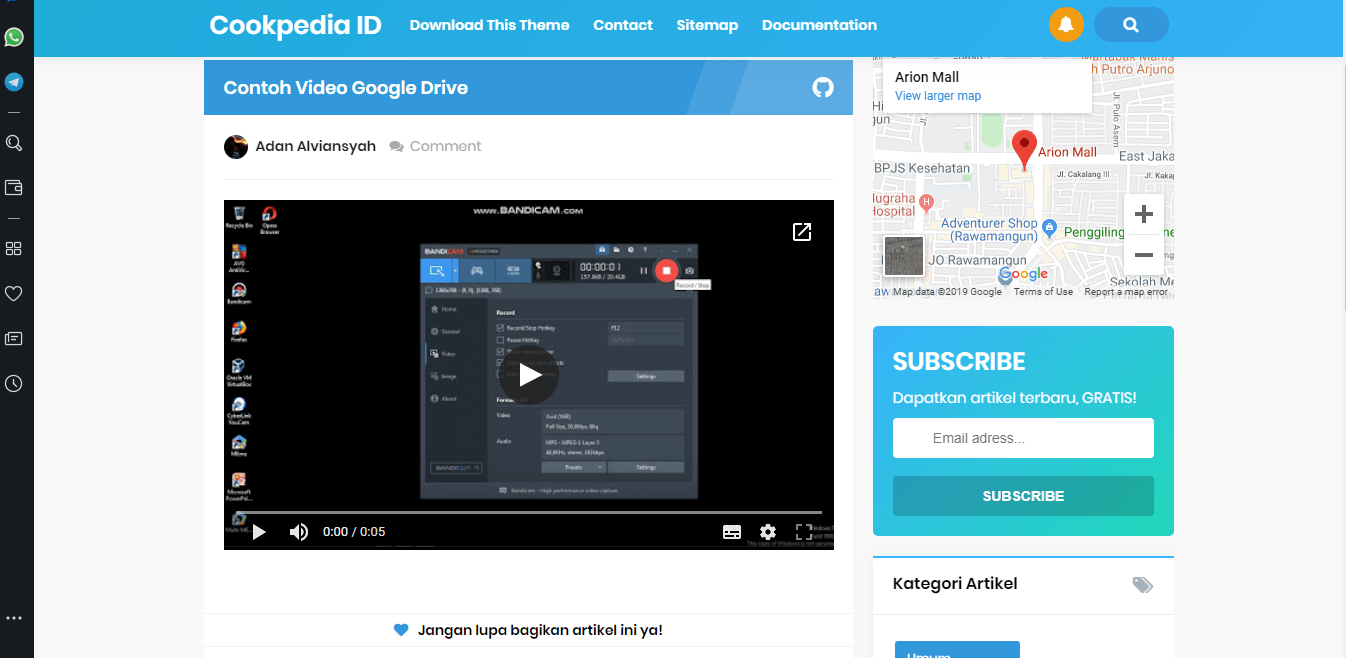The image size is (1346, 658).
Task: Open video in new window icon
Action: click(x=802, y=232)
